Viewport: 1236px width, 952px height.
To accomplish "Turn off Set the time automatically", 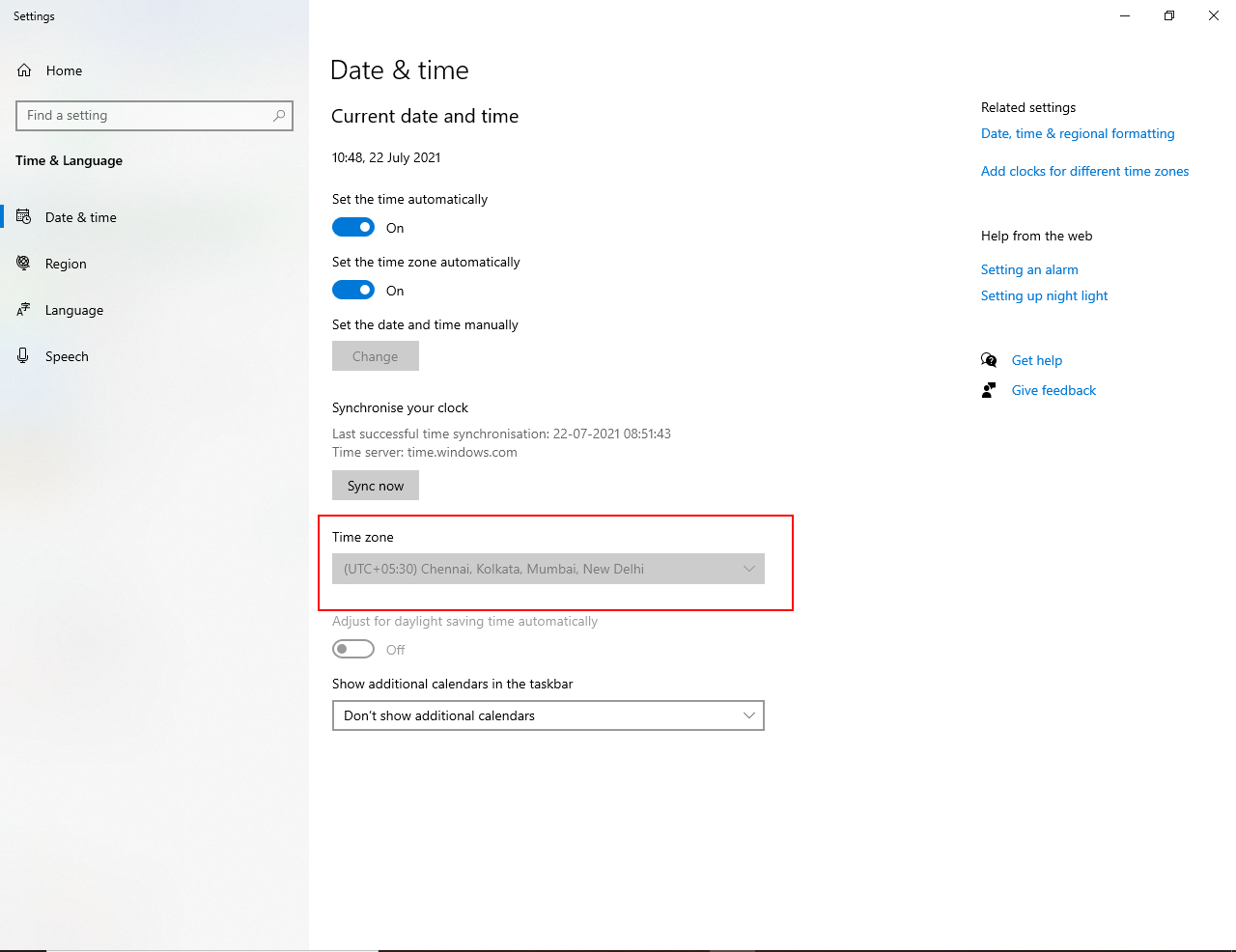I will pyautogui.click(x=353, y=228).
